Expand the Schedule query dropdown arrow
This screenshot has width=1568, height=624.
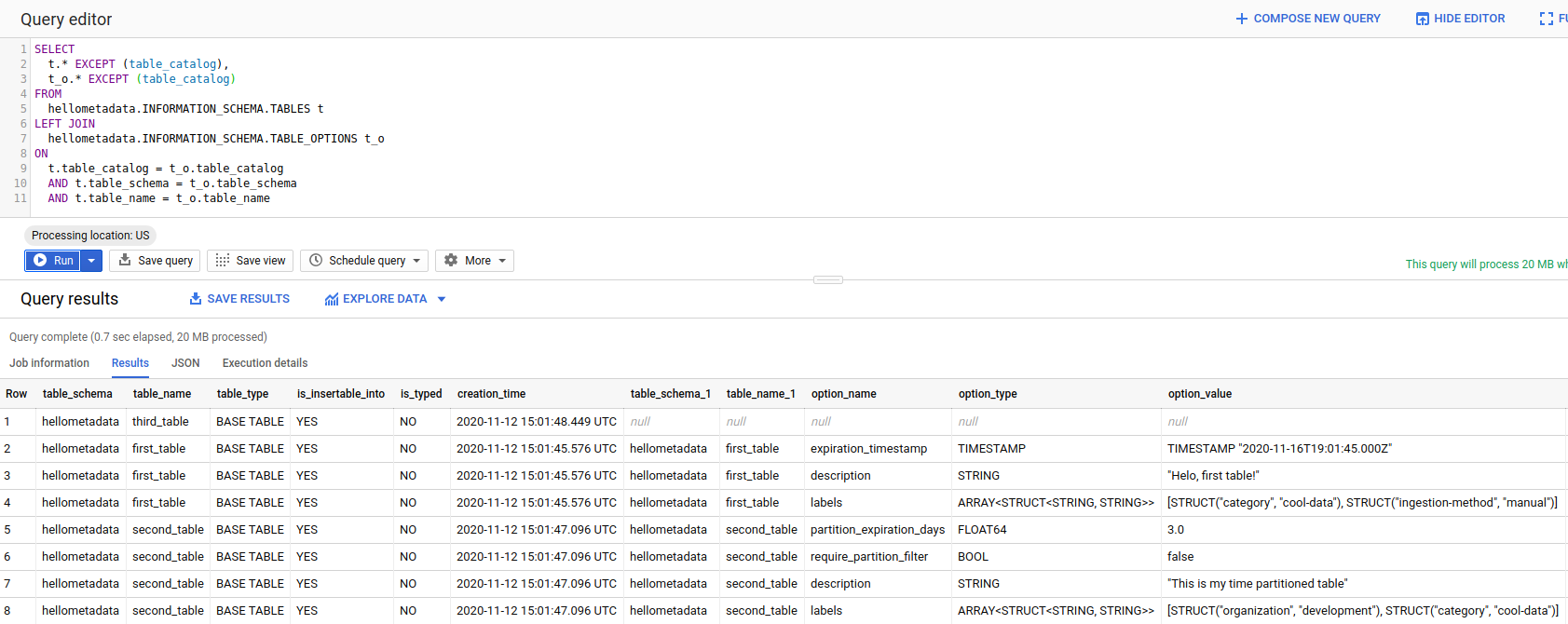(416, 261)
